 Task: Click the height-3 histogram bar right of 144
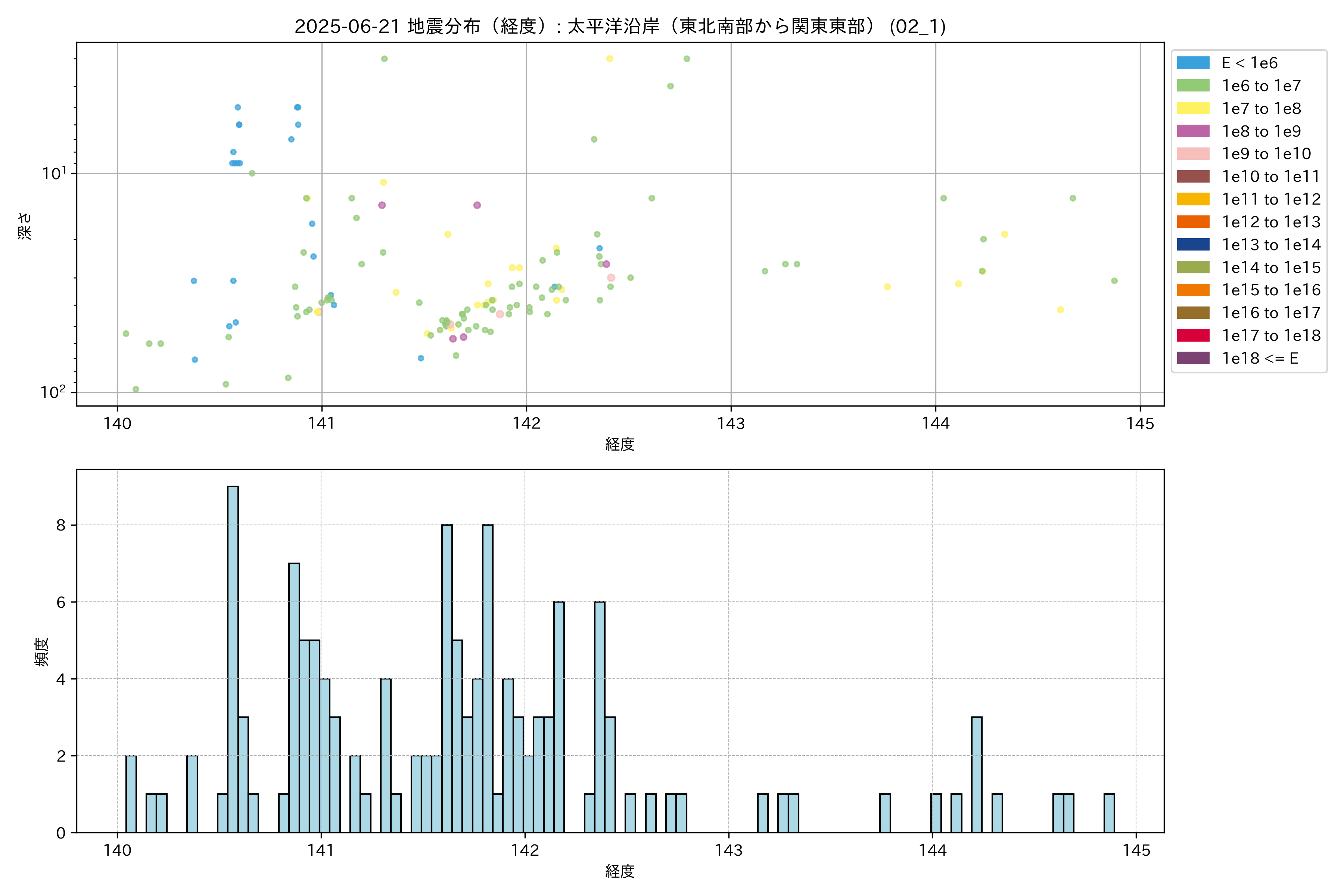point(977,774)
